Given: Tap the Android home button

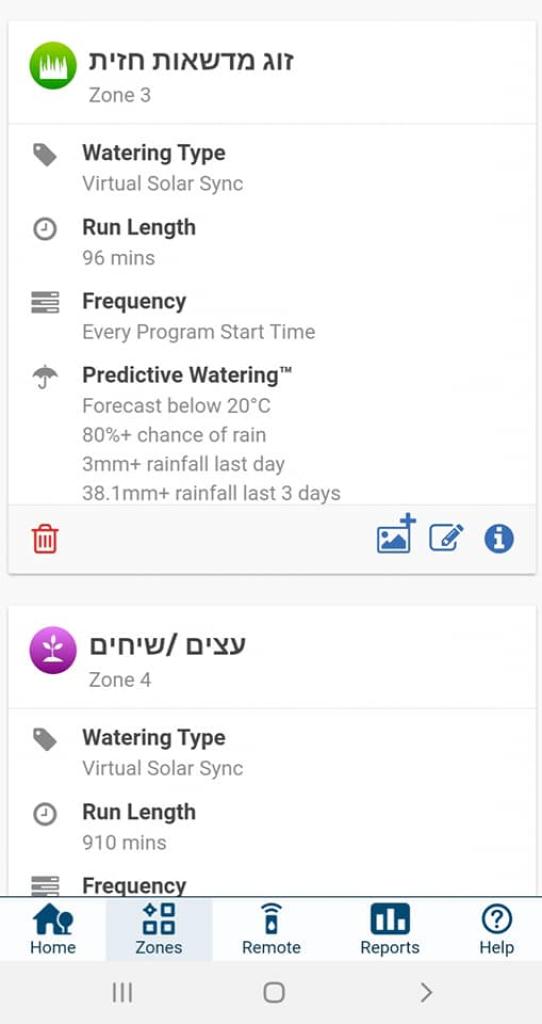Looking at the screenshot, I should (x=274, y=993).
